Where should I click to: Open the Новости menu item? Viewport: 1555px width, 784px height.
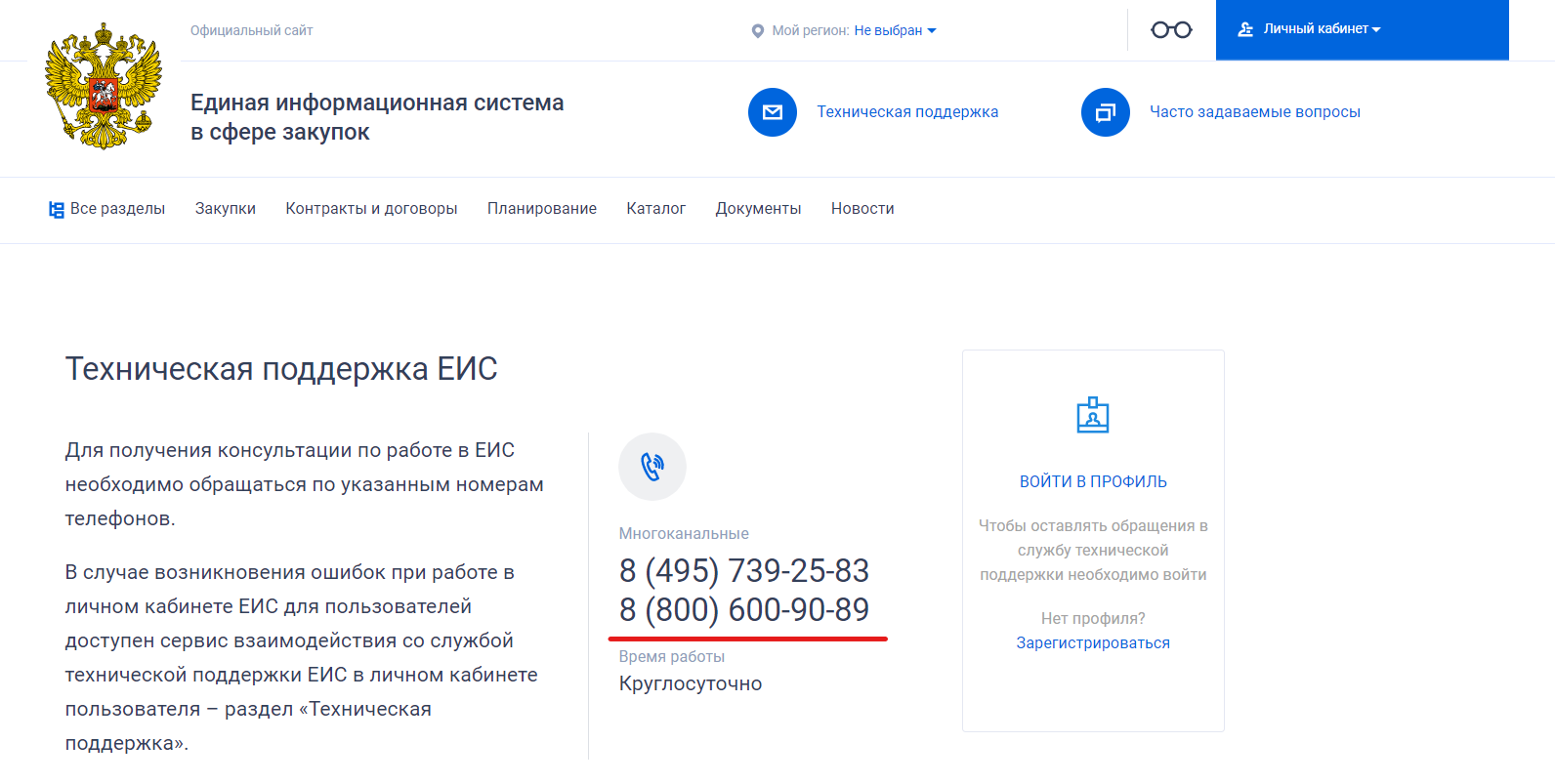[862, 209]
